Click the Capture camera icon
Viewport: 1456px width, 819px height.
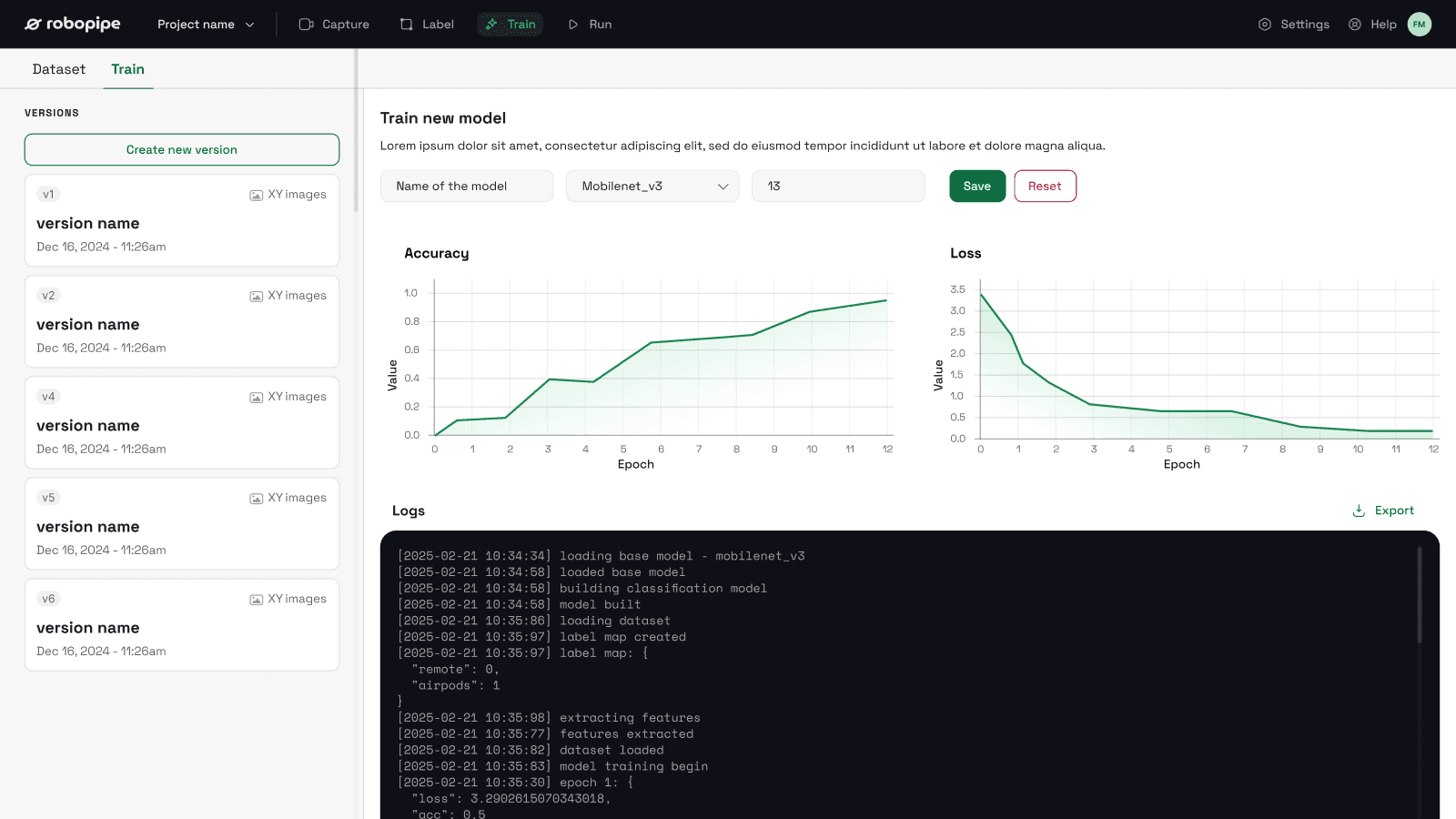[x=307, y=25]
